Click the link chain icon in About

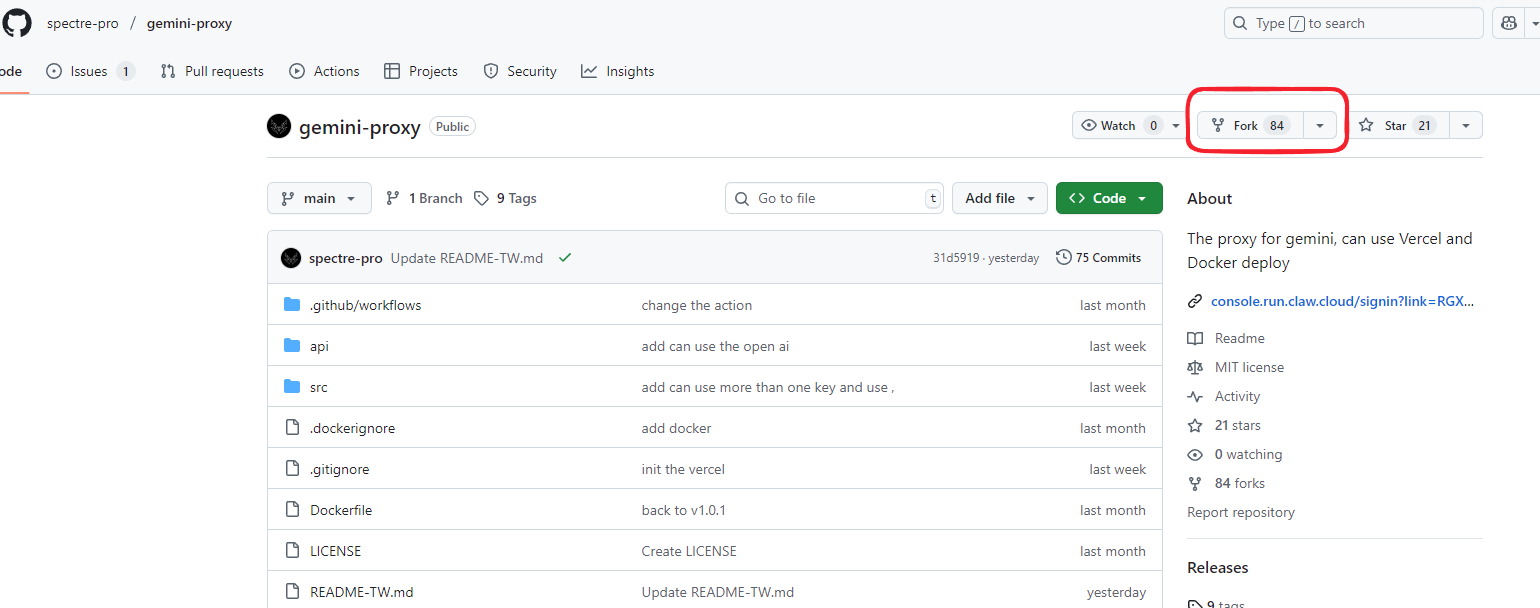coord(1195,301)
